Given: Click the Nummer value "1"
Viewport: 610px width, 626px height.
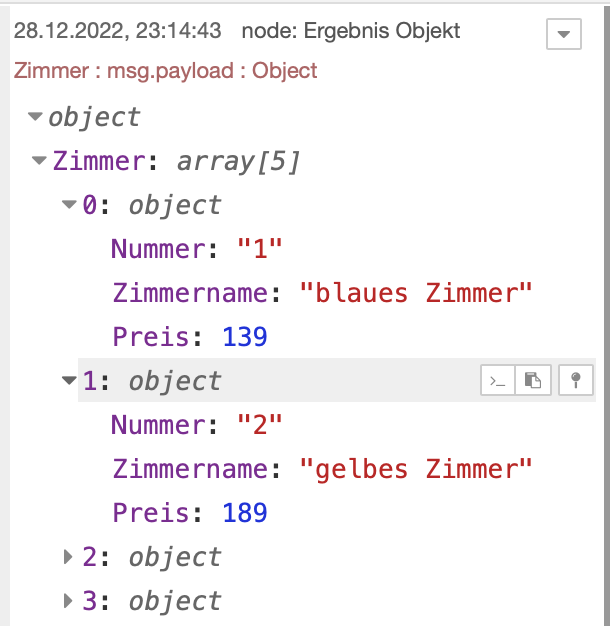Looking at the screenshot, I should coord(260,249).
